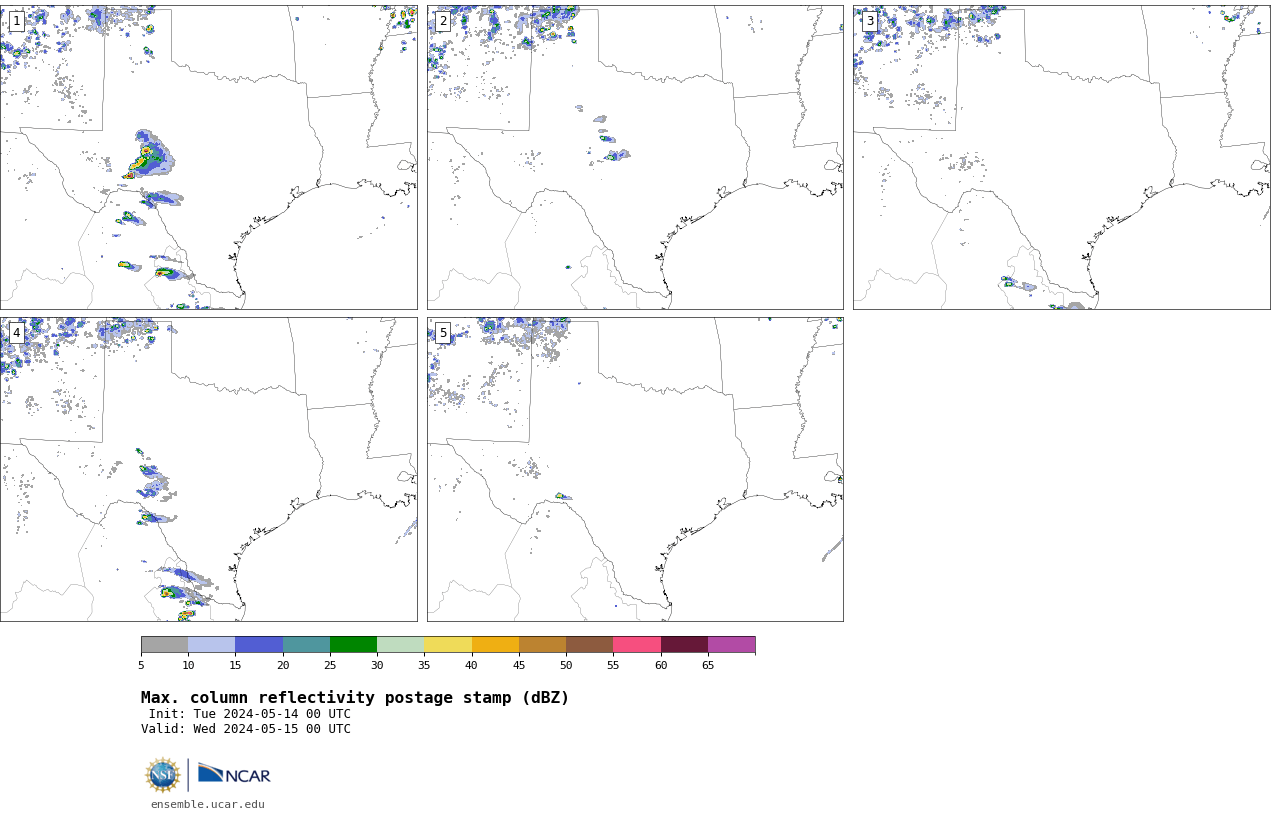Click the member number 2 label box
The height and width of the screenshot is (815, 1280).
(443, 21)
